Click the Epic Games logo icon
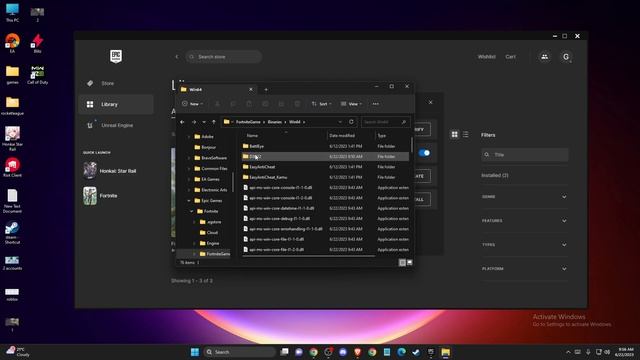This screenshot has height=360, width=640. (116, 56)
